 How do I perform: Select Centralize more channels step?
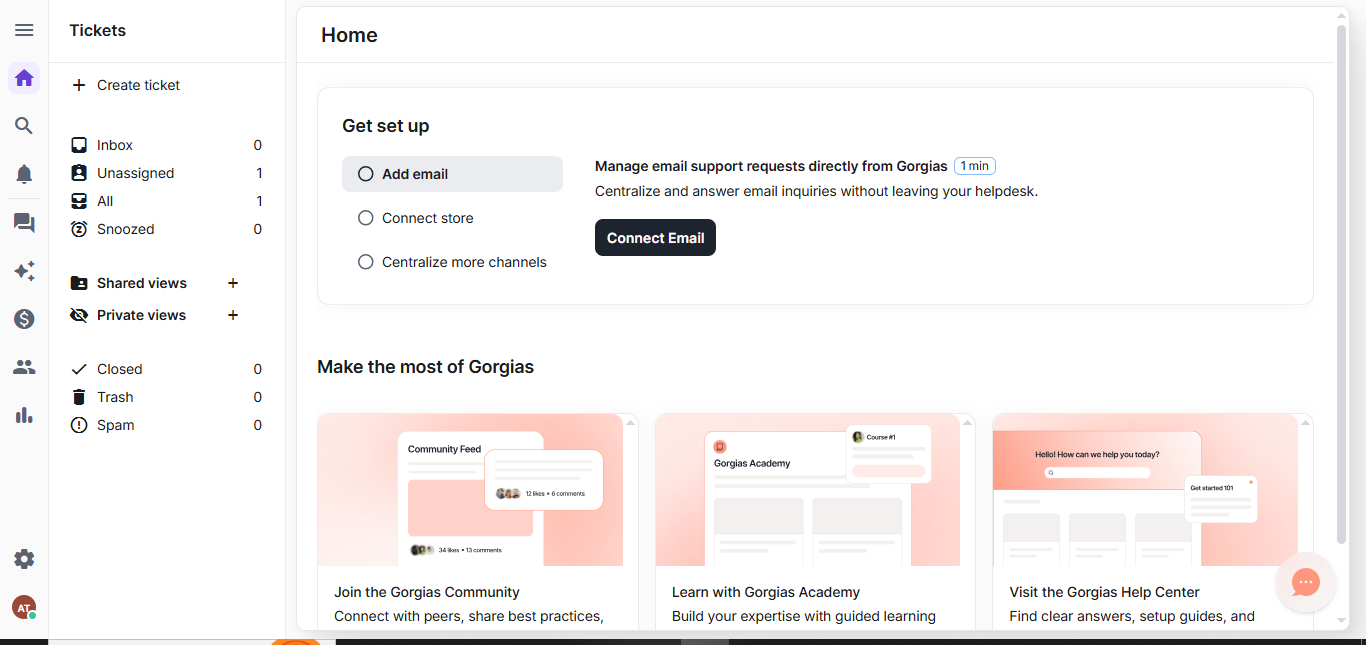pyautogui.click(x=452, y=262)
